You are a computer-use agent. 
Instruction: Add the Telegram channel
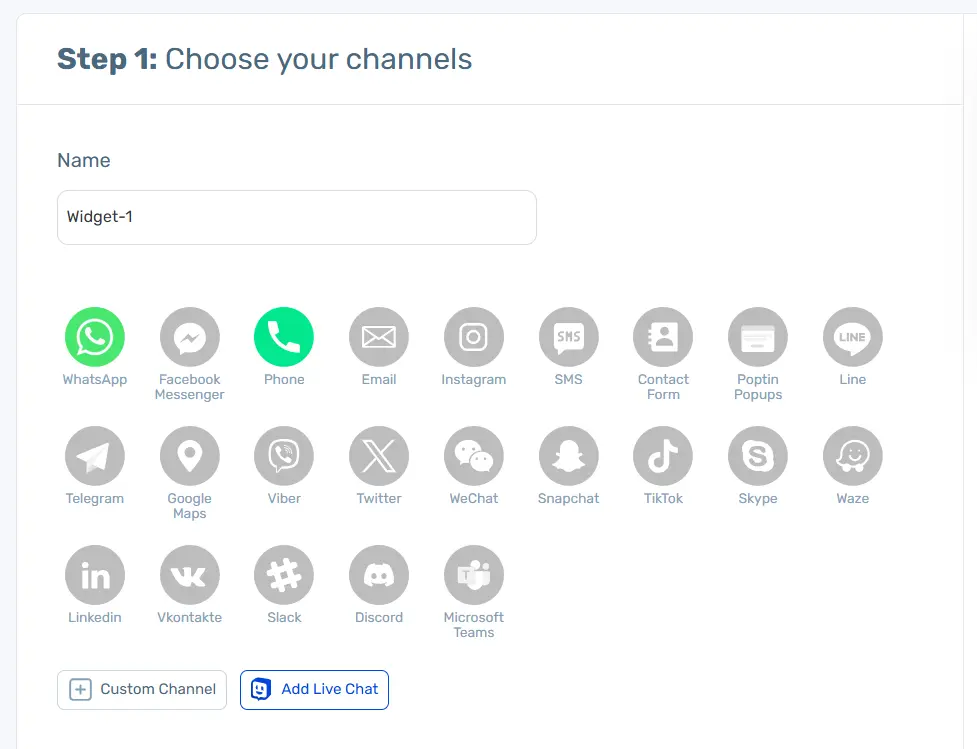pos(95,456)
